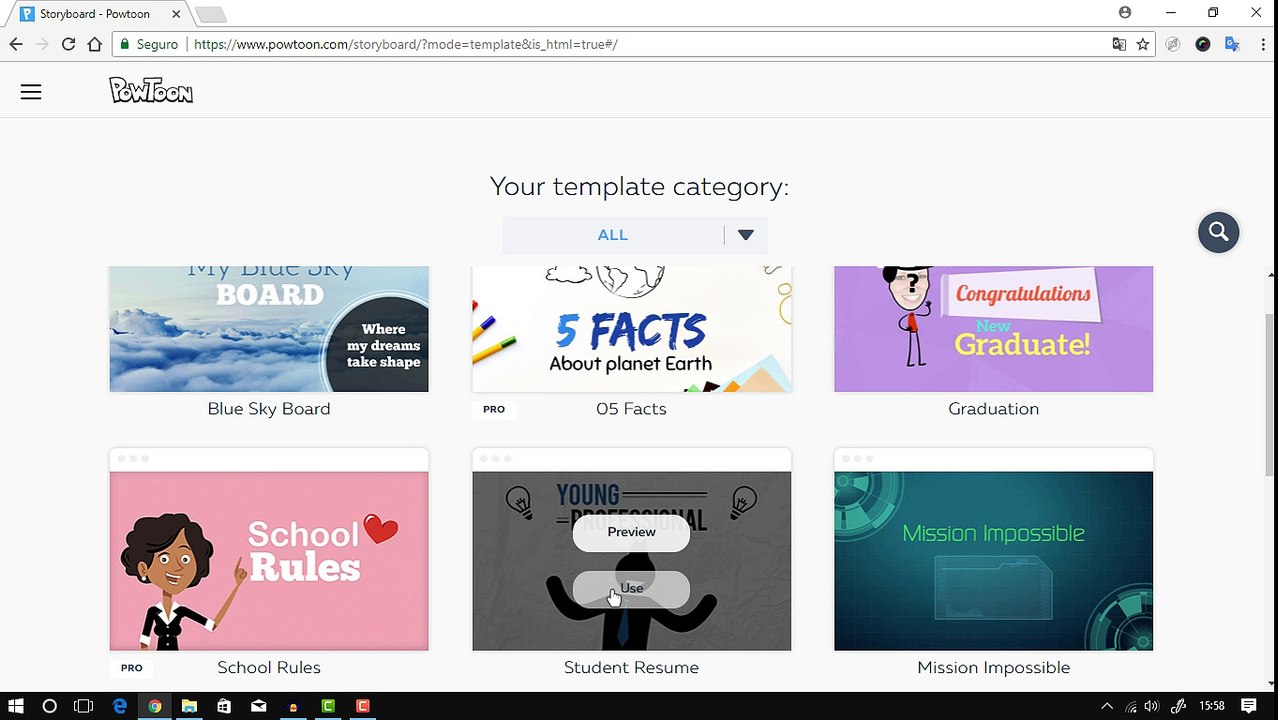Select the Blue Sky Board thumbnail
The width and height of the screenshot is (1278, 720).
click(x=269, y=329)
